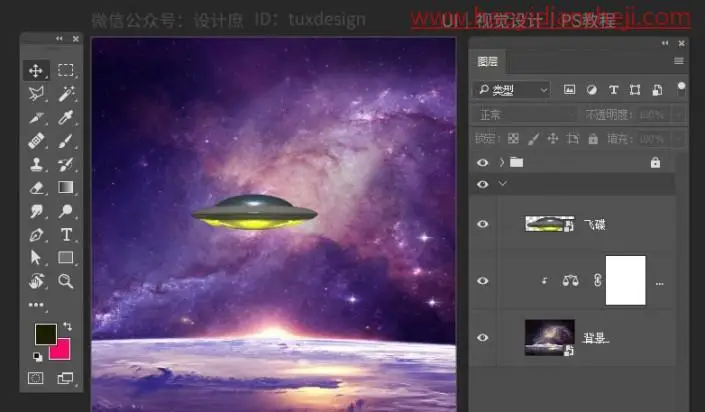Select the Rectangular Marquee tool
Viewport: 705px width, 412px height.
(x=66, y=70)
